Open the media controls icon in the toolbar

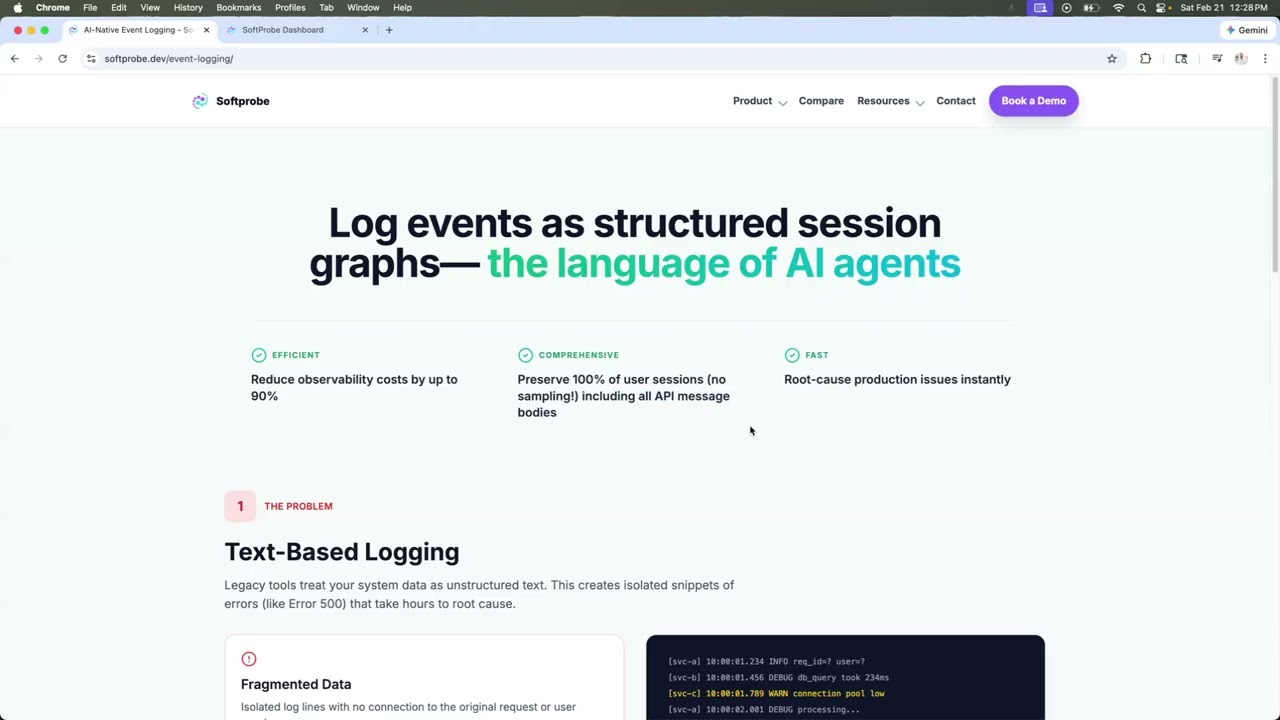[x=1217, y=59]
